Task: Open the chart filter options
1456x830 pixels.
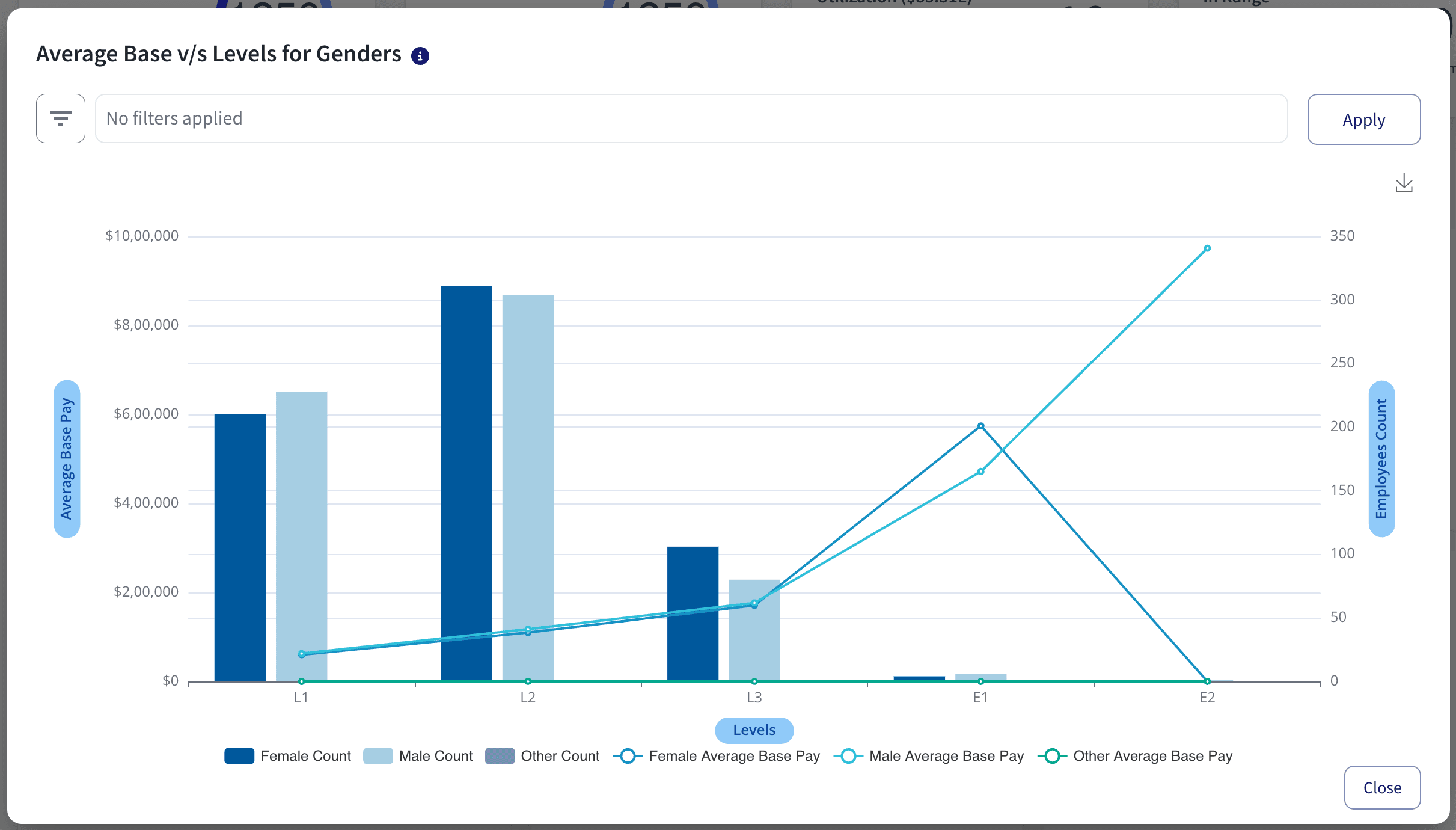Action: [61, 118]
